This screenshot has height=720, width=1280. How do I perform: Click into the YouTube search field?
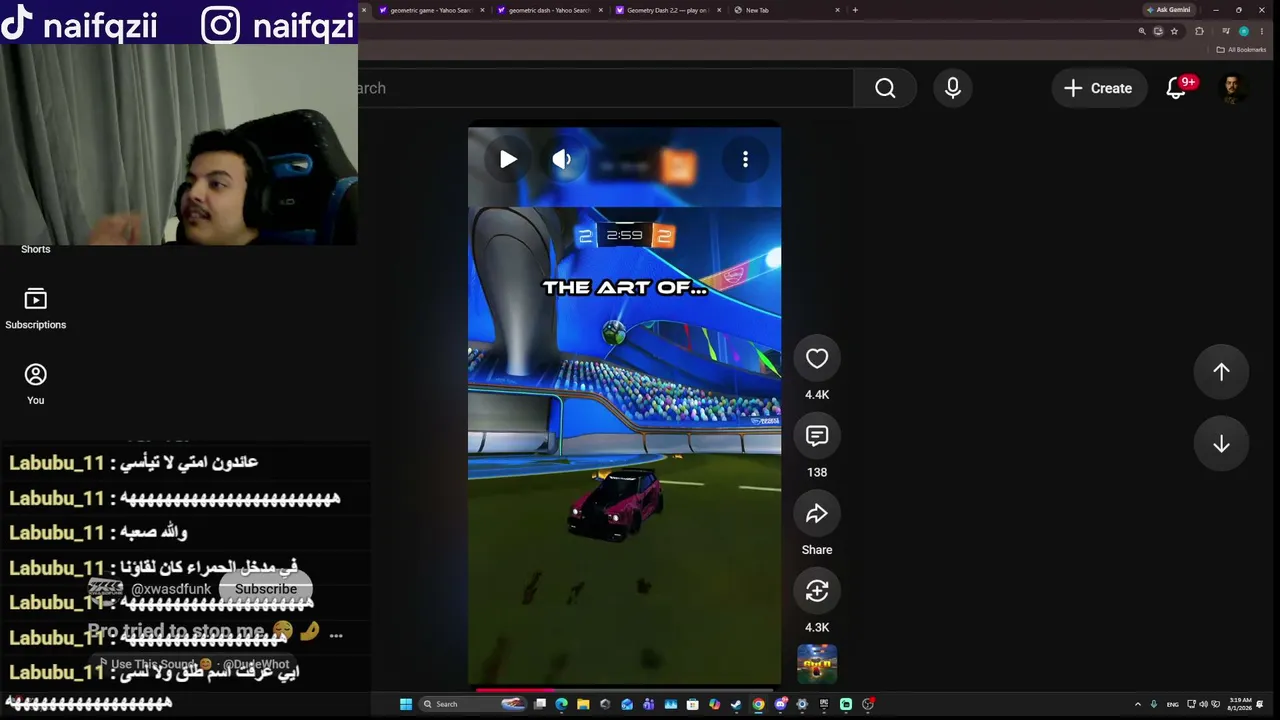pos(605,88)
